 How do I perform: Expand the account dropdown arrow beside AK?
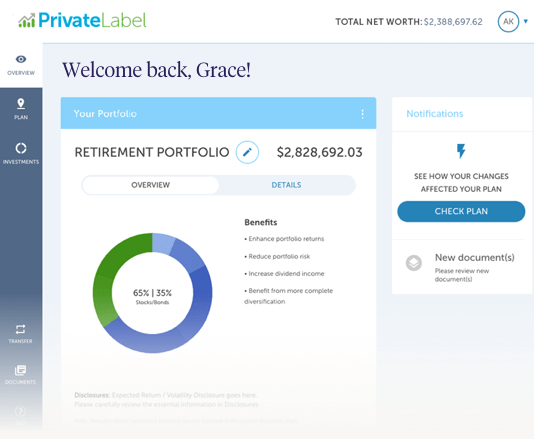526,21
